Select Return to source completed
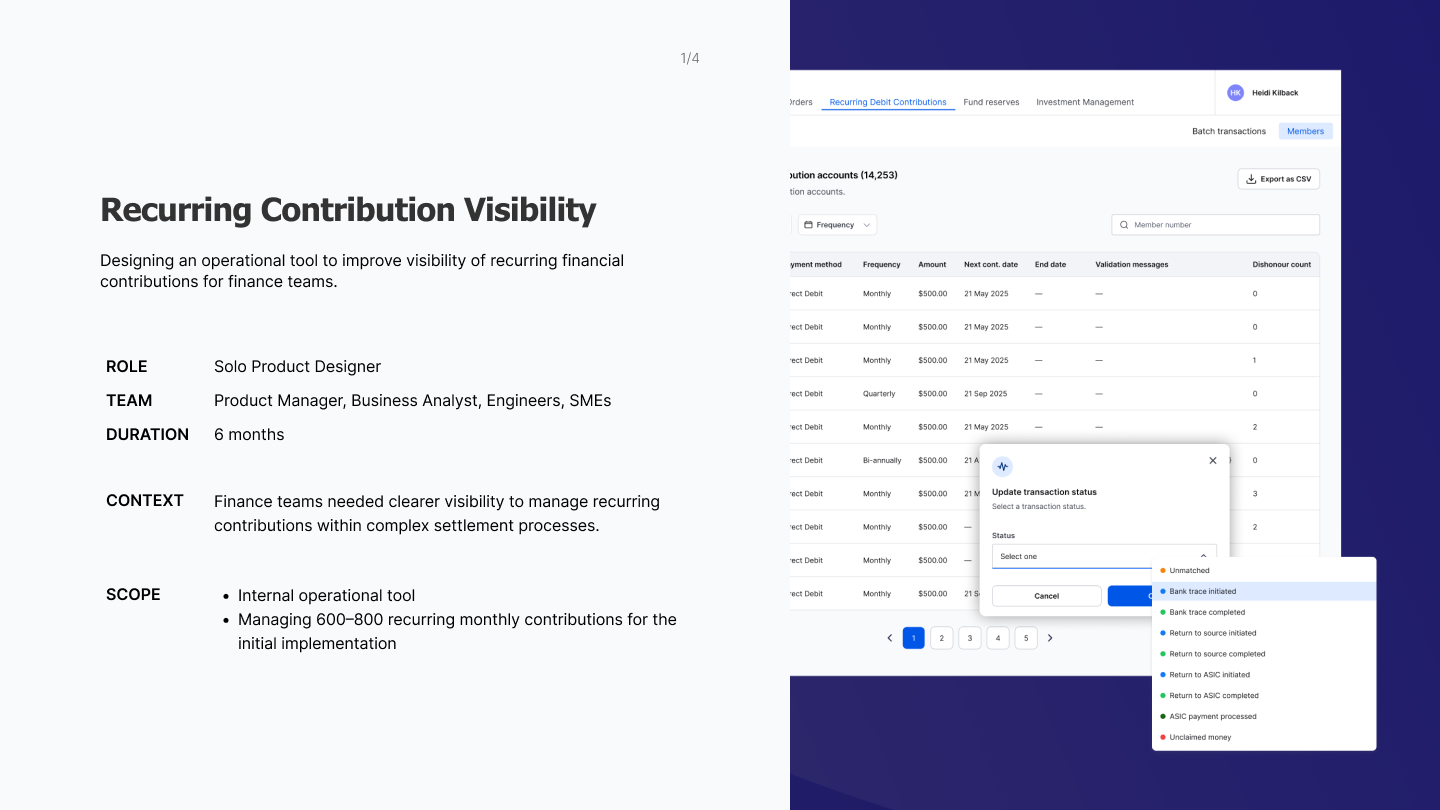The width and height of the screenshot is (1440, 810). click(x=1264, y=654)
